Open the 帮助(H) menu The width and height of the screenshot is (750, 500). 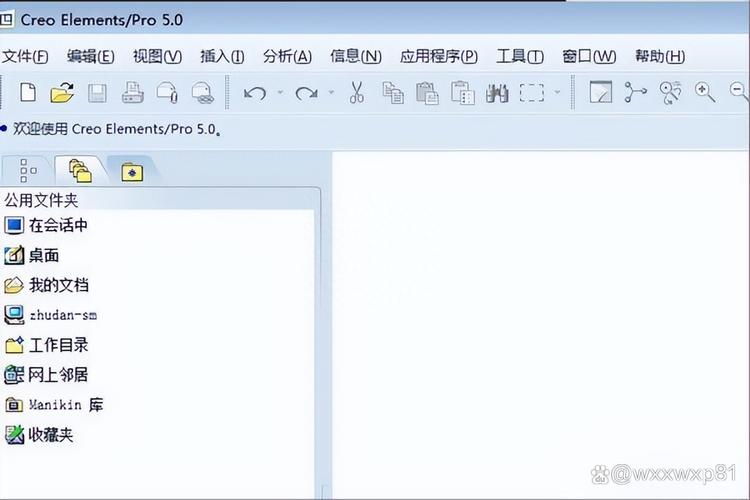[x=660, y=56]
